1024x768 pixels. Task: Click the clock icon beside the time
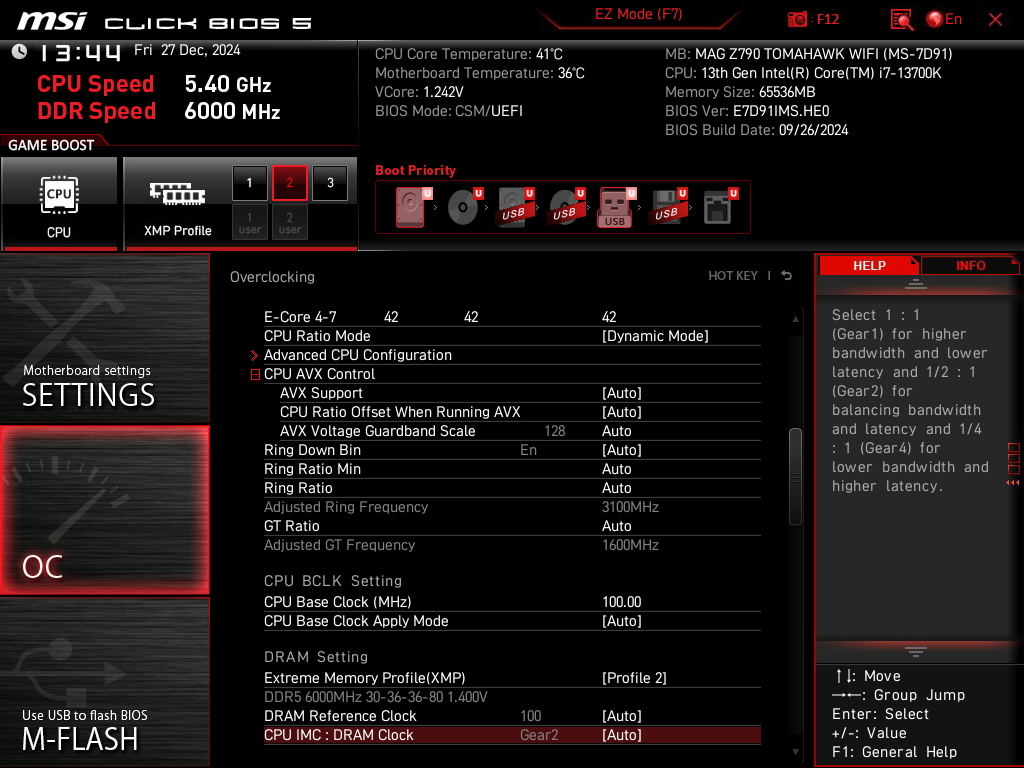point(19,52)
